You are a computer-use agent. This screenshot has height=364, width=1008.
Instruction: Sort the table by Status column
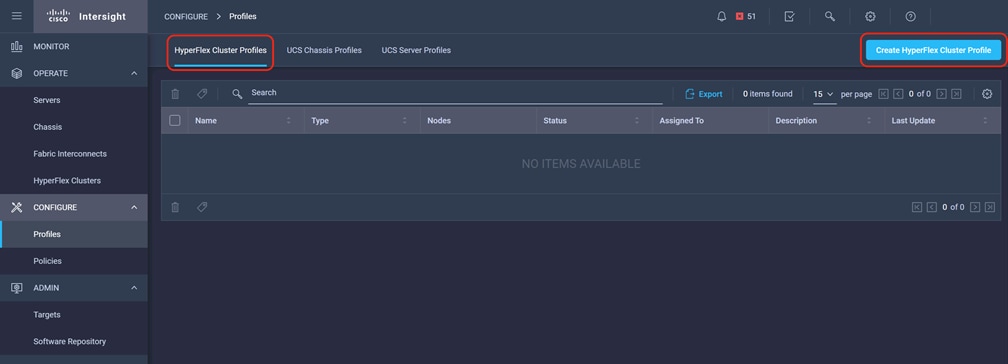coord(637,121)
